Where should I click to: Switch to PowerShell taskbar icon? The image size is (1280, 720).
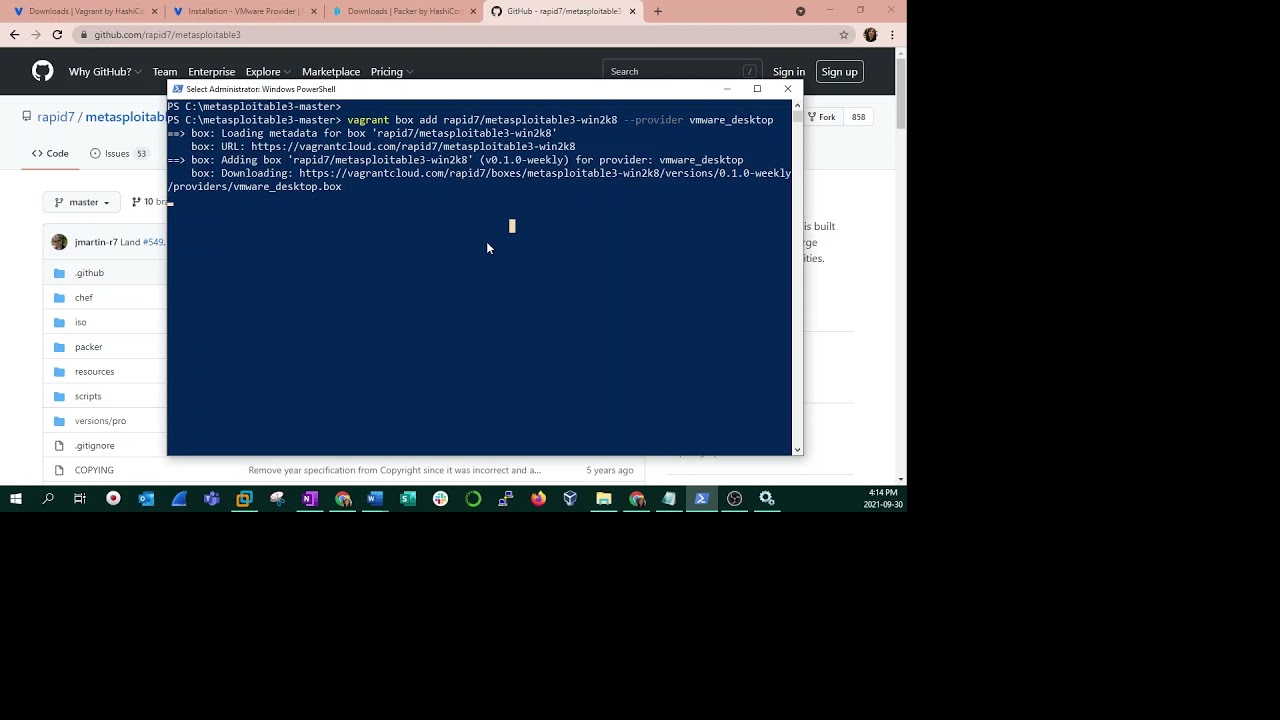702,498
